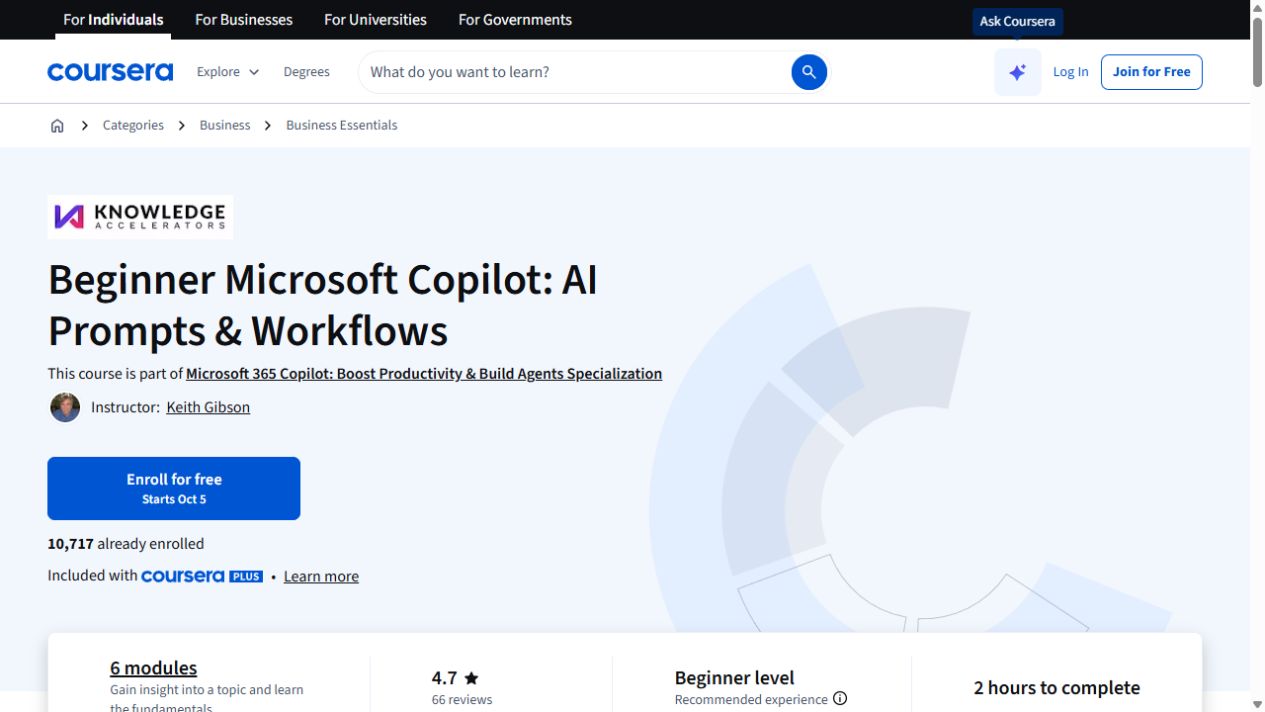Open the Business breadcrumb link

(225, 125)
